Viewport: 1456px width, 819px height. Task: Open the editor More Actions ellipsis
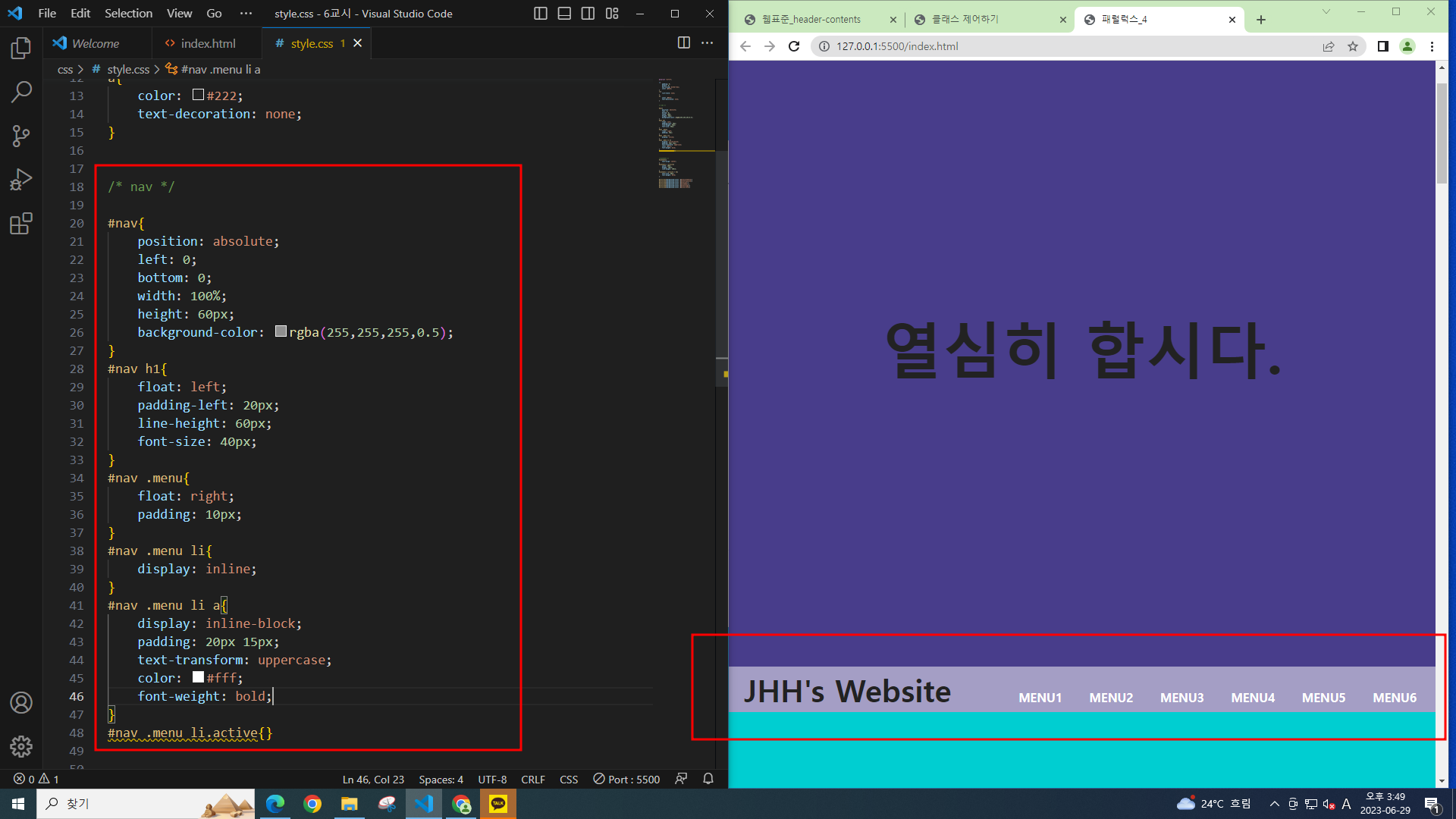(708, 43)
